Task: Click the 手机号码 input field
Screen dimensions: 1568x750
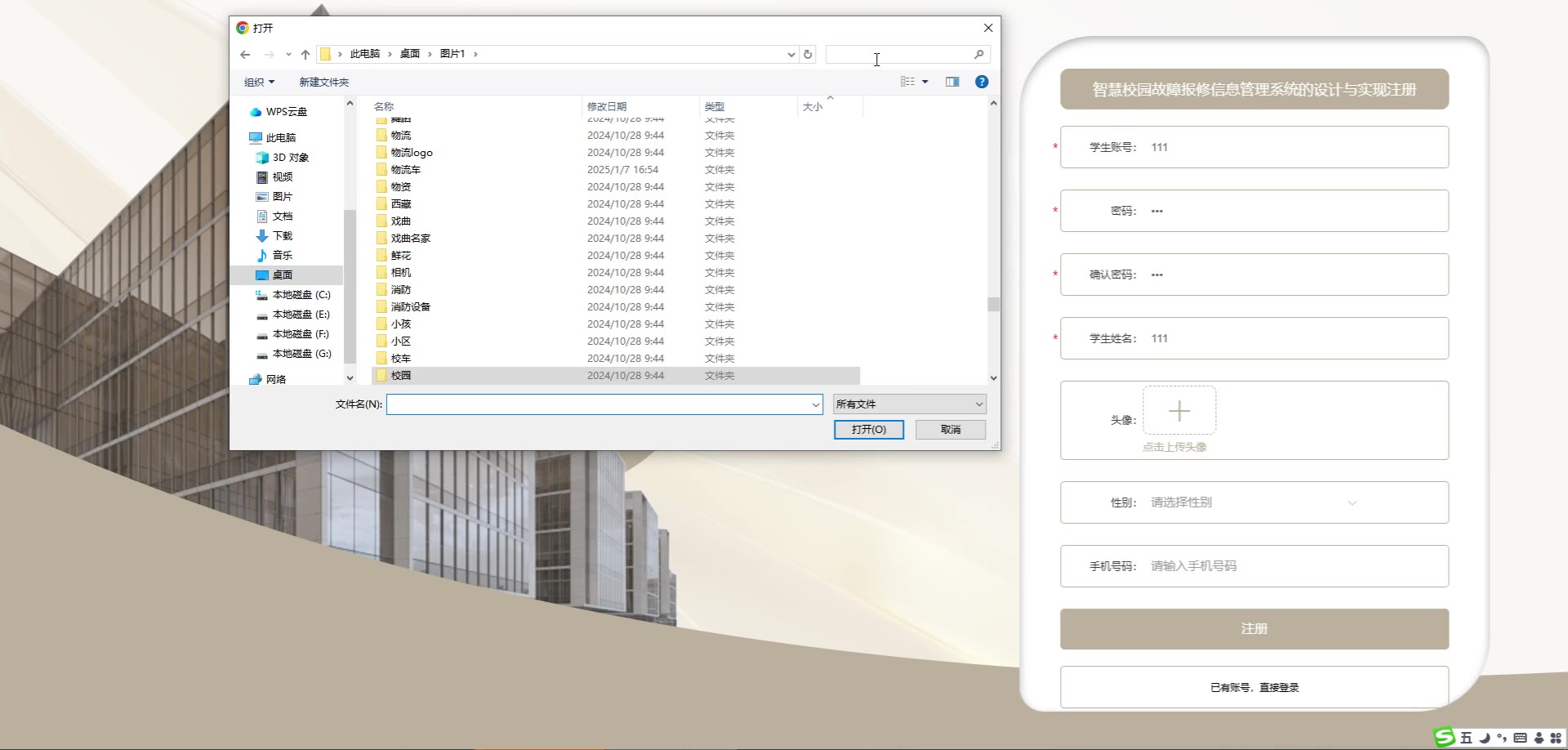Action: [1290, 566]
